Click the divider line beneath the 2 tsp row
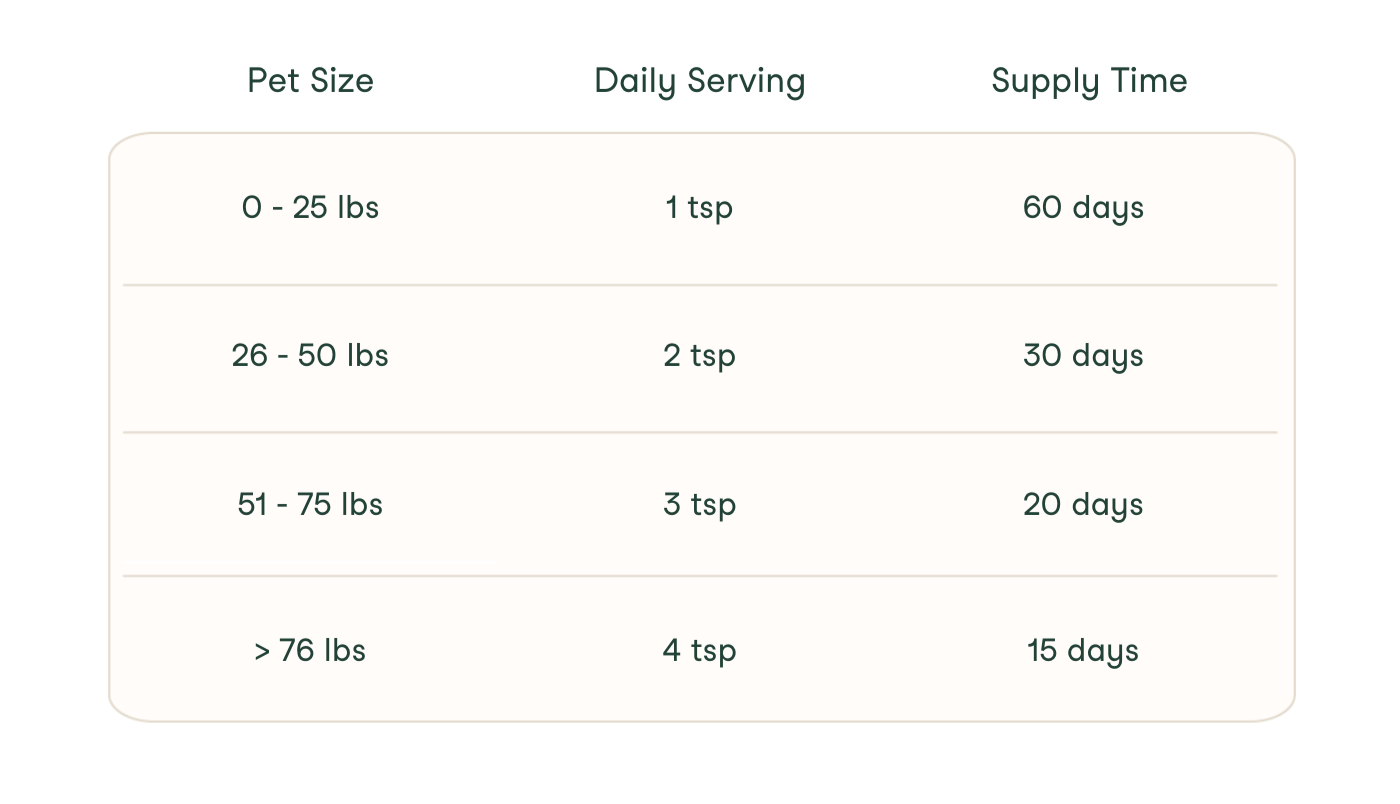1400x804 pixels. (x=699, y=433)
